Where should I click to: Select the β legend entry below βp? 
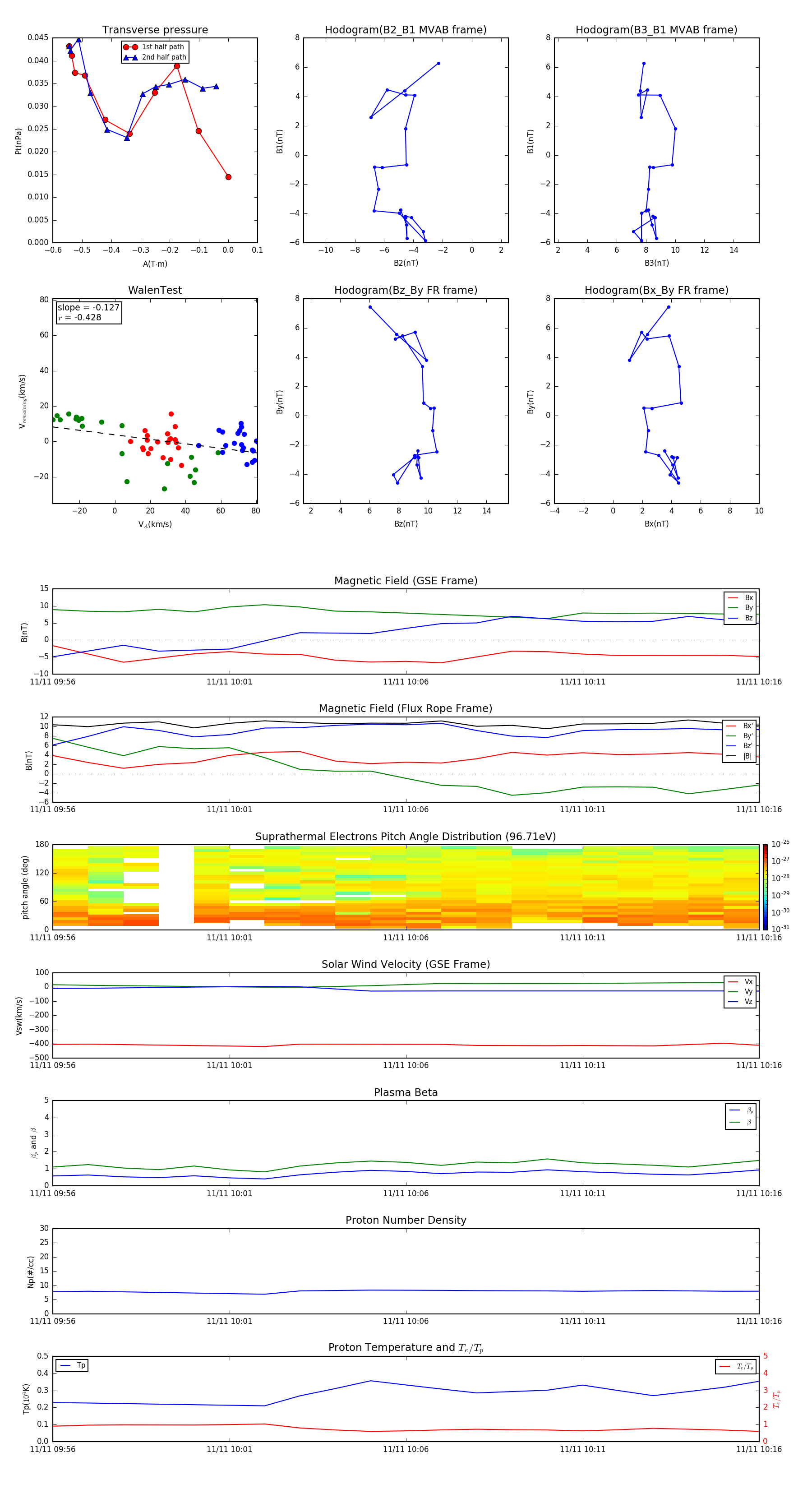tap(741, 1122)
